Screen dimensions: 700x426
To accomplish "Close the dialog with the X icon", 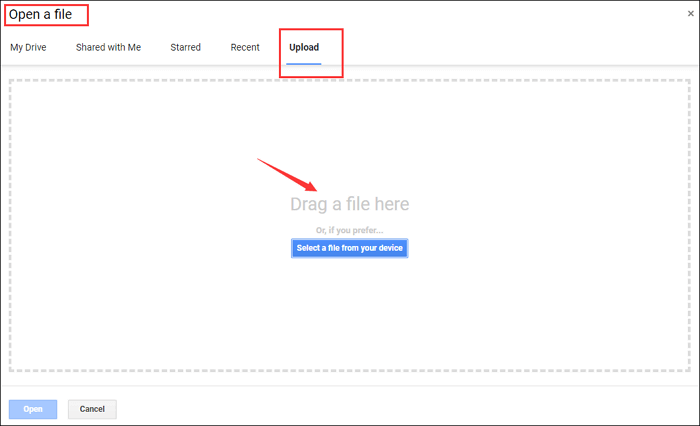I will coord(691,13).
